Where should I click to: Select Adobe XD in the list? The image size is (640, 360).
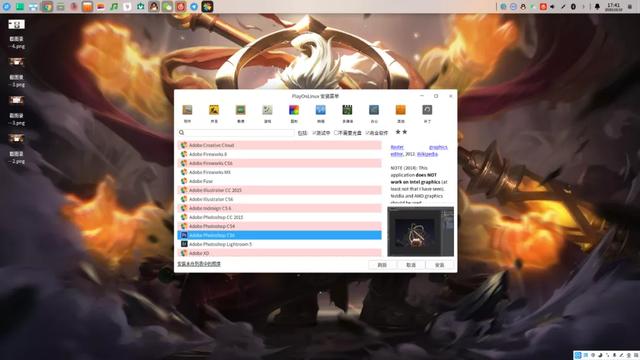(x=280, y=253)
